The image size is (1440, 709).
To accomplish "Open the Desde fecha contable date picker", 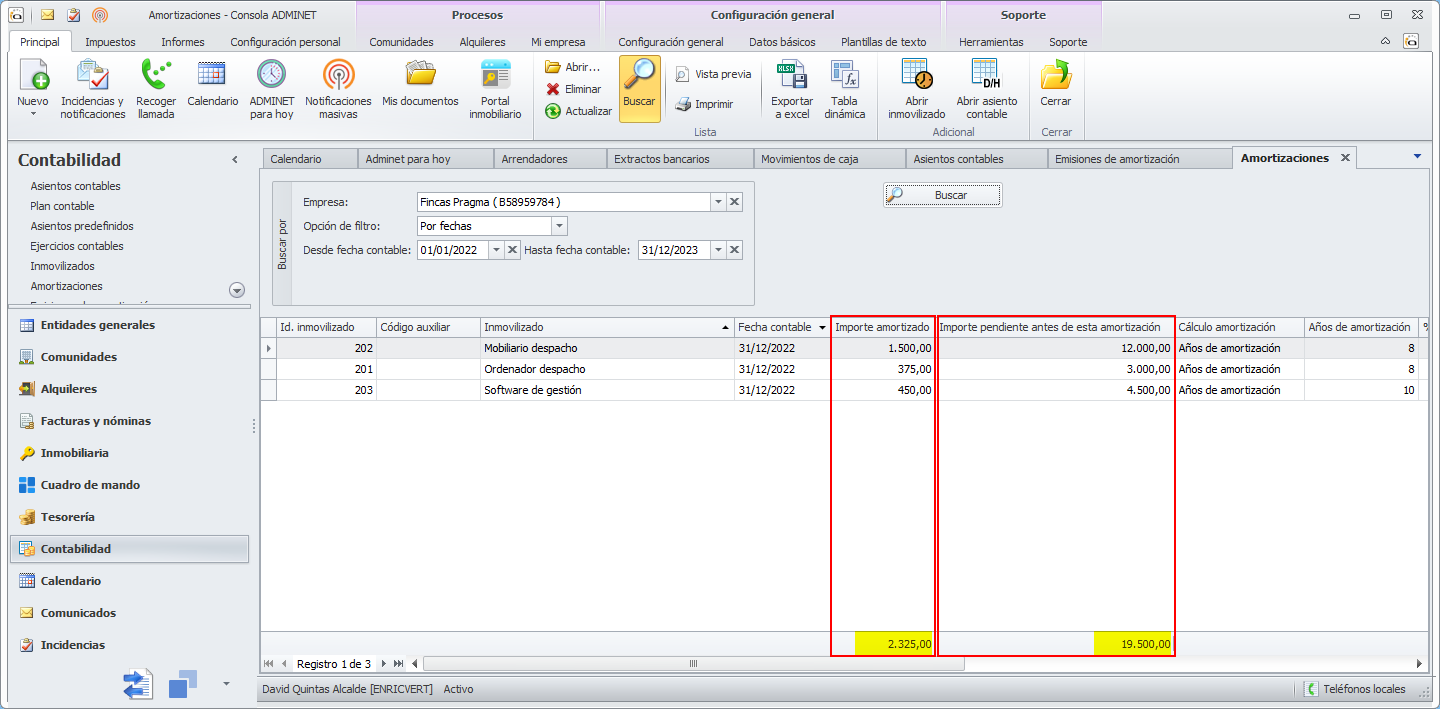I will (496, 250).
